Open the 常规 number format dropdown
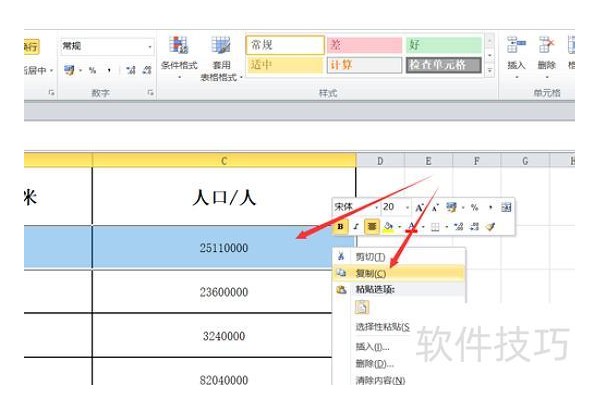The height and width of the screenshot is (400, 600). pos(150,47)
